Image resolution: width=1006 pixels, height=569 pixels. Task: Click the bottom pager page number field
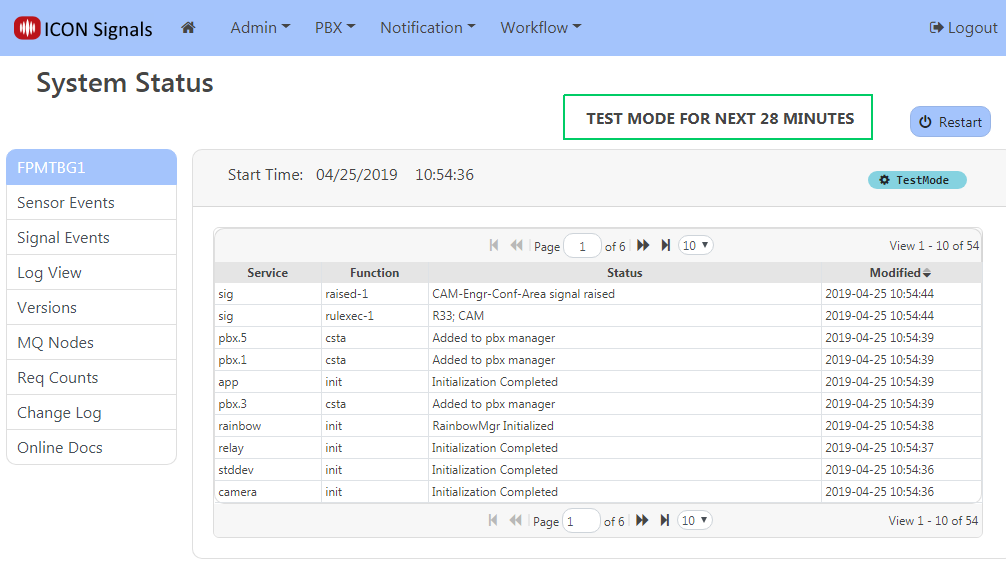click(x=581, y=522)
